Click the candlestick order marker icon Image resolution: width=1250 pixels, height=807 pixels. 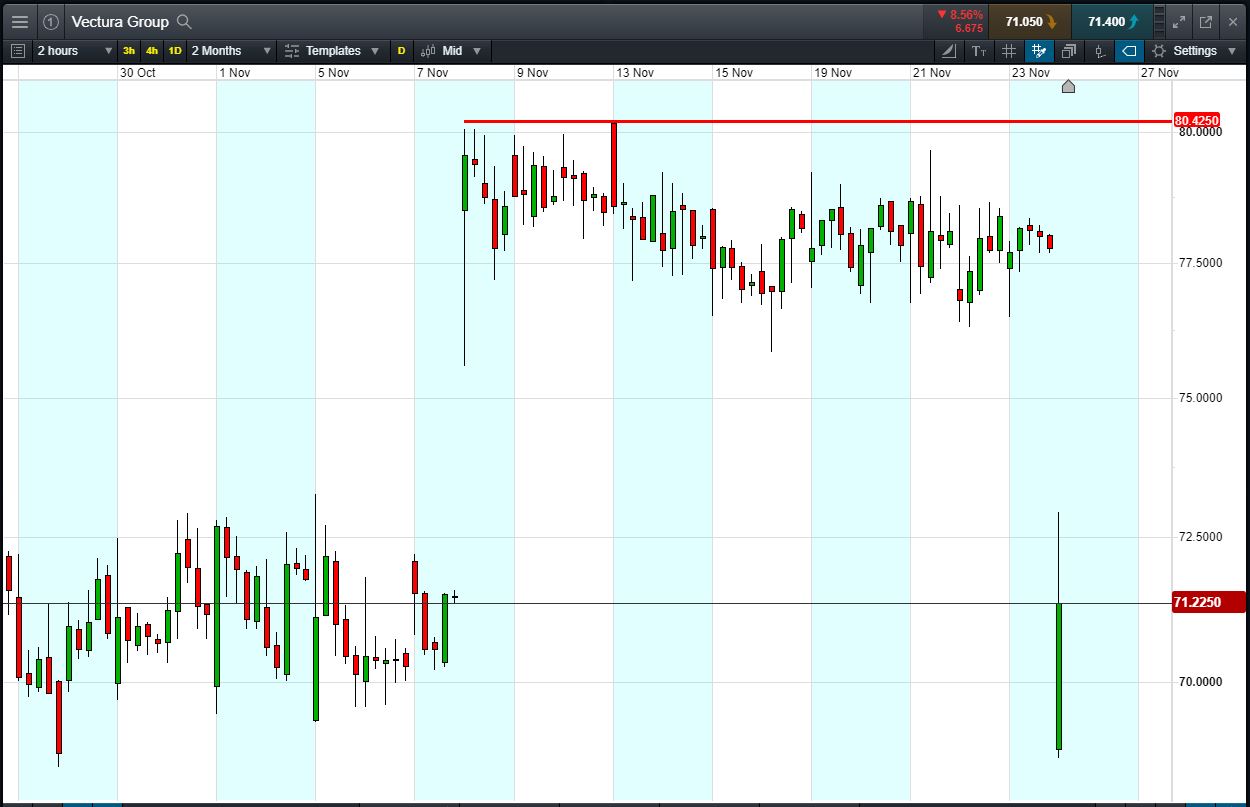(1099, 51)
